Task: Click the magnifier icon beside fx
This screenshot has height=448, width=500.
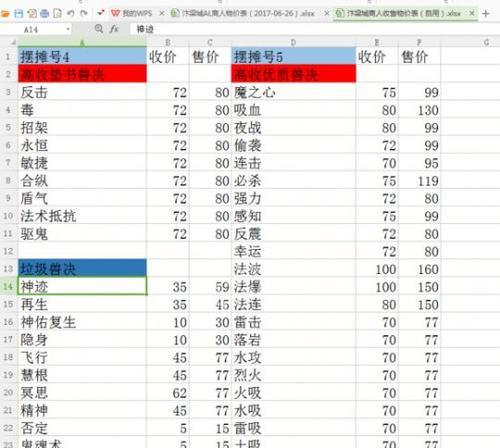Action: (99, 29)
